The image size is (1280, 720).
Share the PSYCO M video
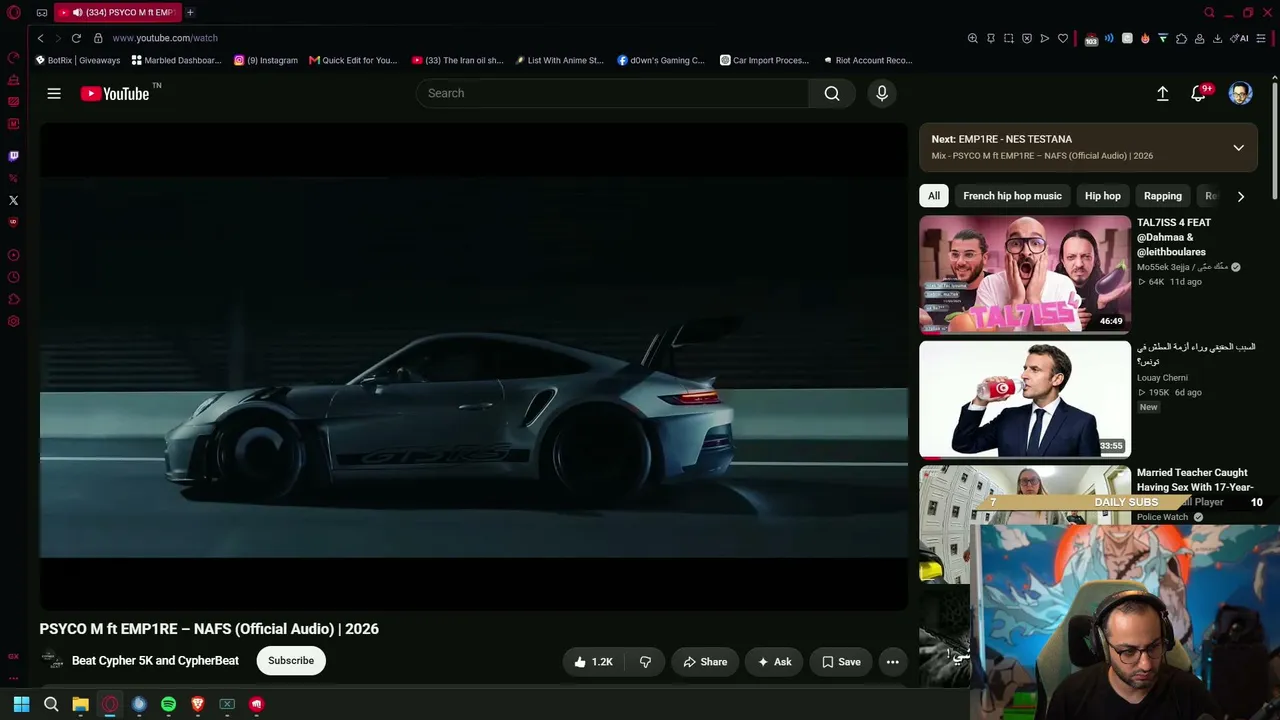(x=705, y=662)
